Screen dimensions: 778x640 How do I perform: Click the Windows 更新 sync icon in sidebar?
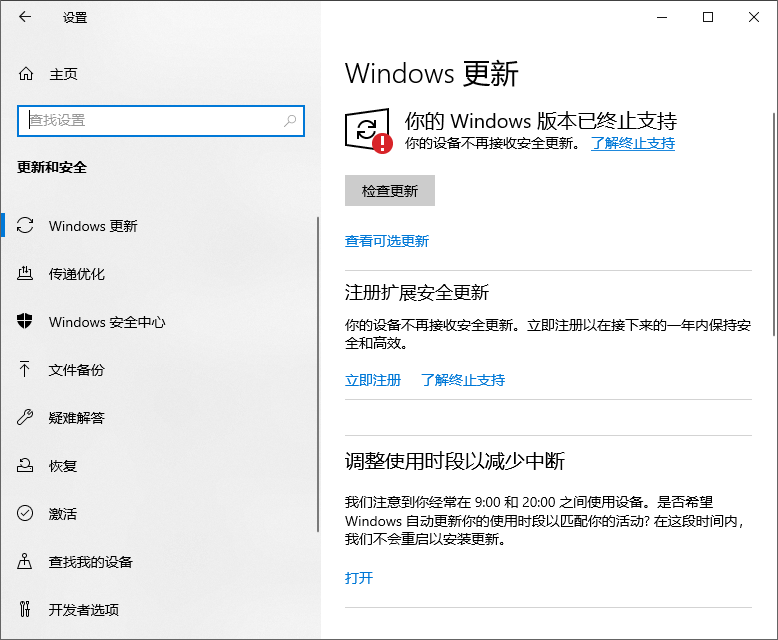[25, 226]
